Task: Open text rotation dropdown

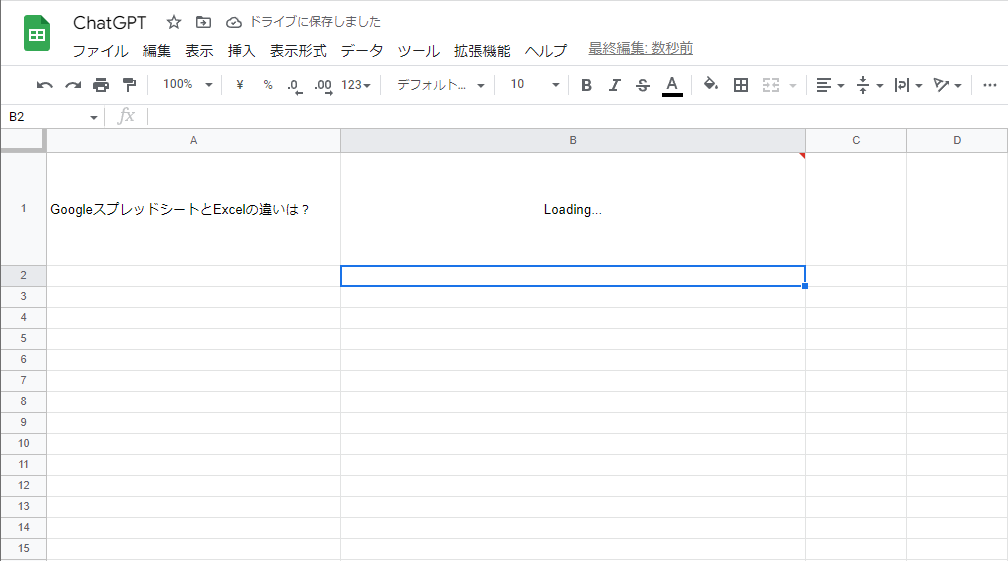Action: (x=948, y=85)
